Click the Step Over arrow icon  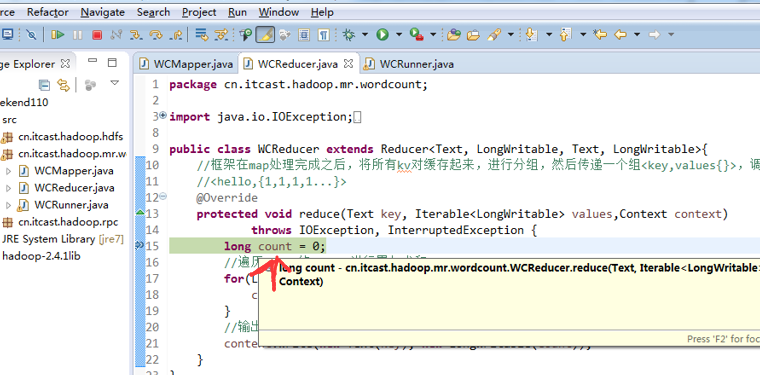click(x=156, y=34)
